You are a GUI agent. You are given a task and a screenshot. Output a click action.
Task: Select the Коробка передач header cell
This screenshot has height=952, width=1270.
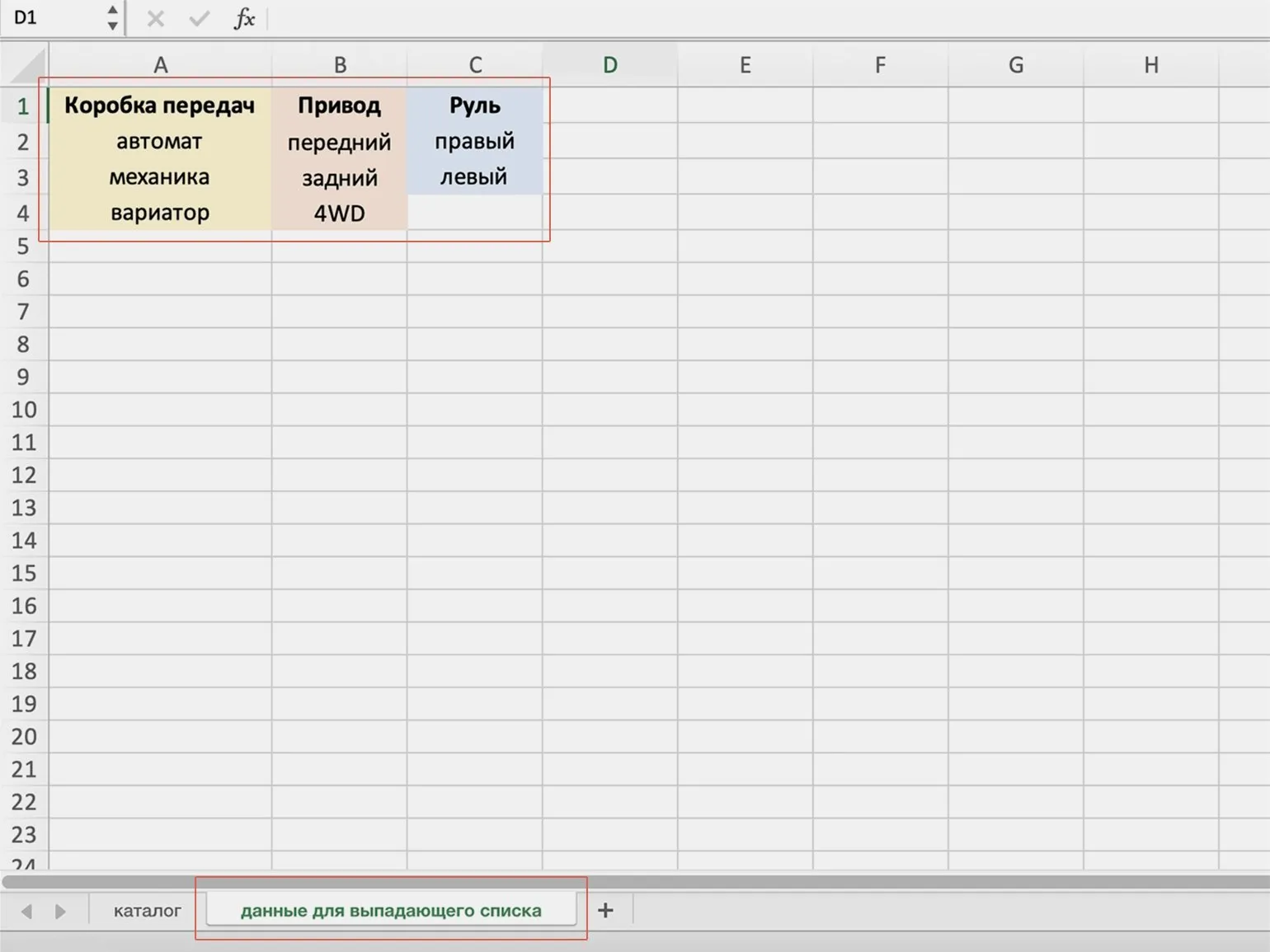[x=160, y=106]
